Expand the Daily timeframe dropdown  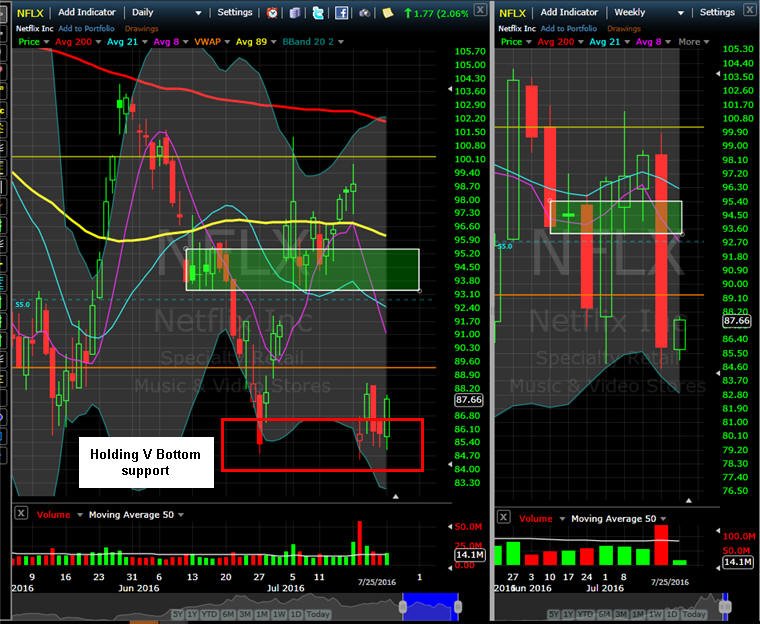198,13
